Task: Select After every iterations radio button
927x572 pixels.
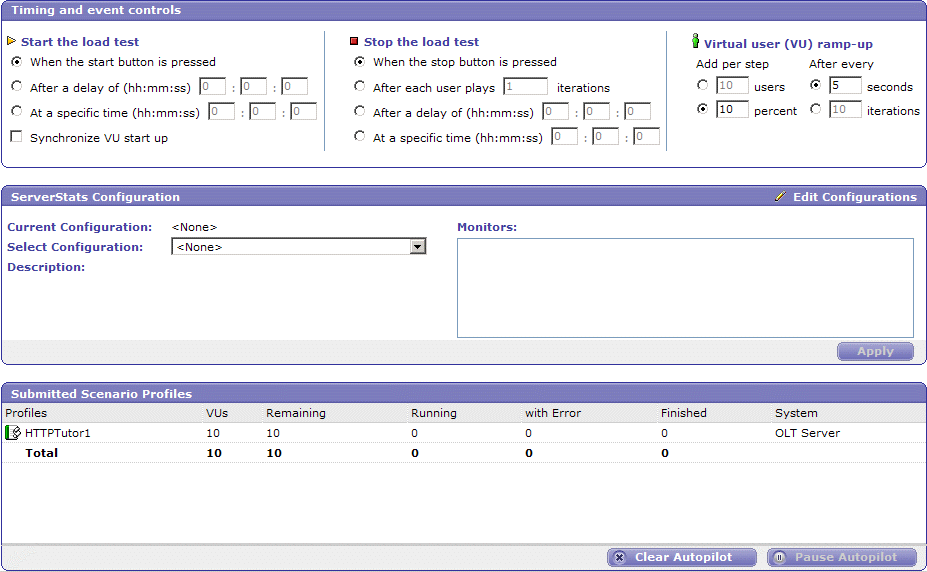Action: [x=816, y=109]
